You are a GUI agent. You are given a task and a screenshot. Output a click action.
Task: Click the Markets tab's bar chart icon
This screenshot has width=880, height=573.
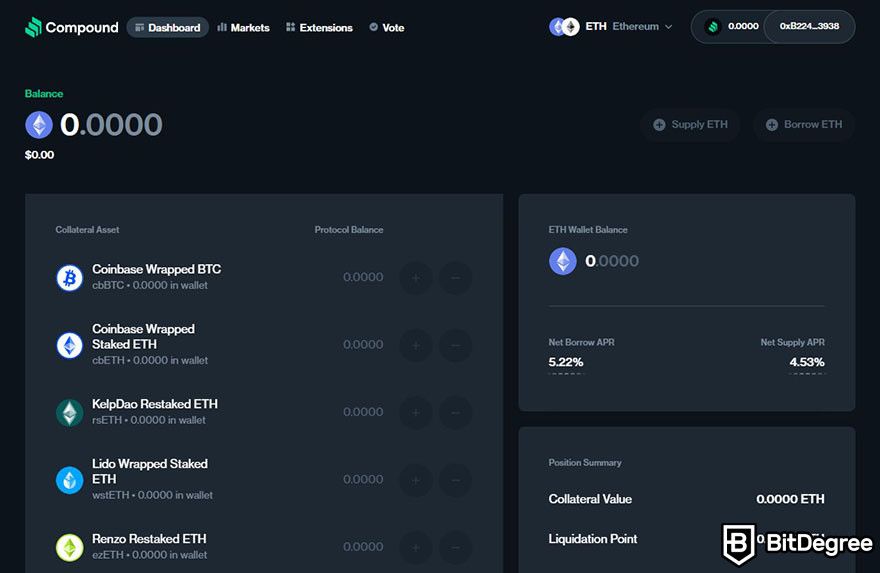point(222,27)
